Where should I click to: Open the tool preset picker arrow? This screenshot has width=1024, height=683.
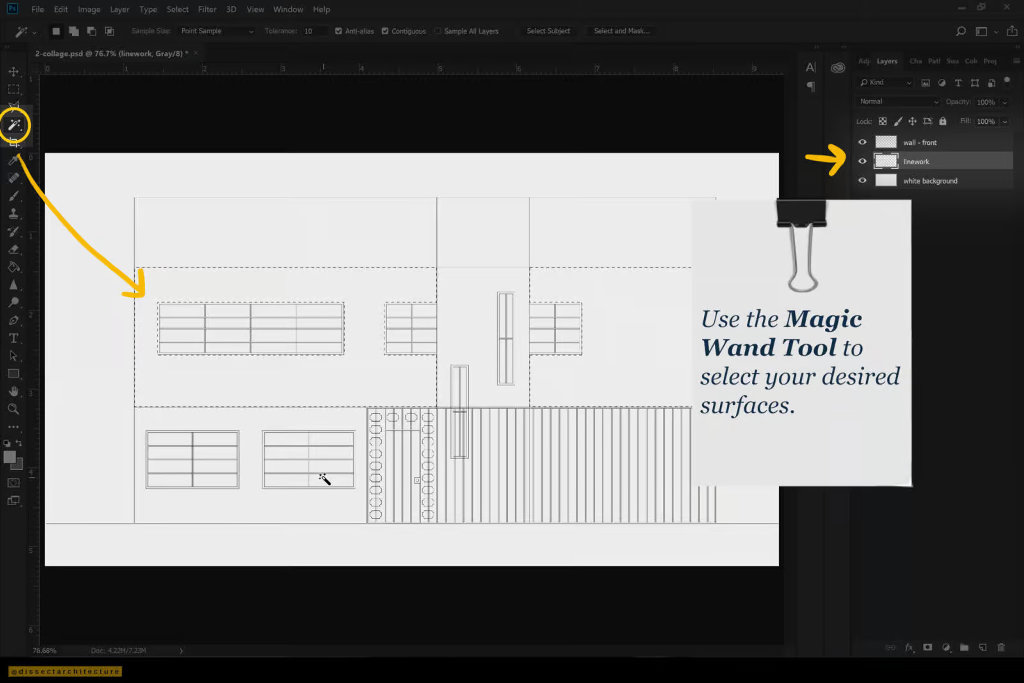[34, 31]
